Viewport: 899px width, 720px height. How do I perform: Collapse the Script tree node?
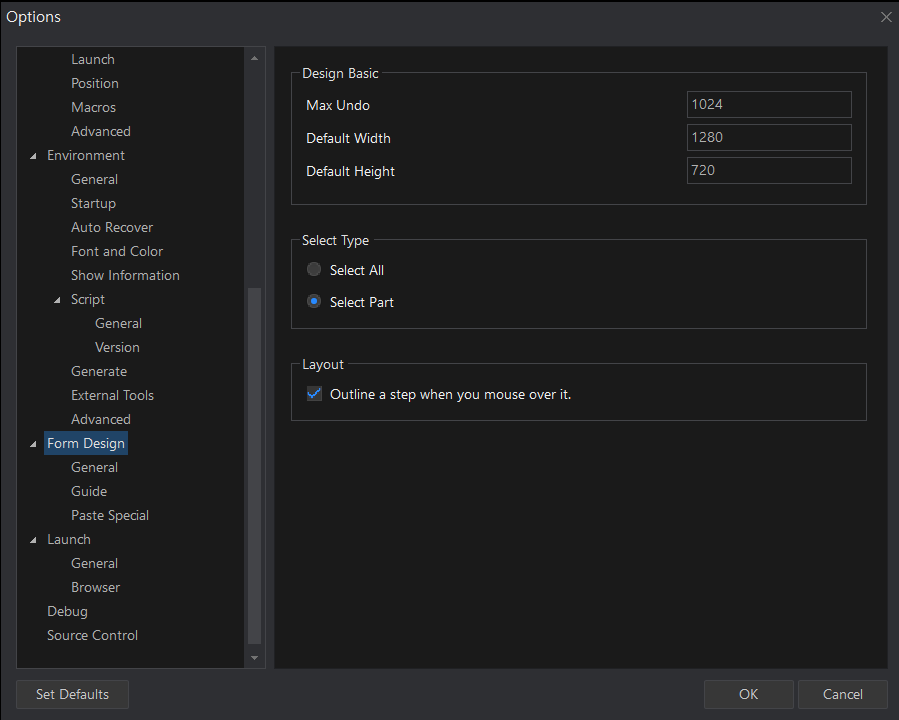coord(57,300)
